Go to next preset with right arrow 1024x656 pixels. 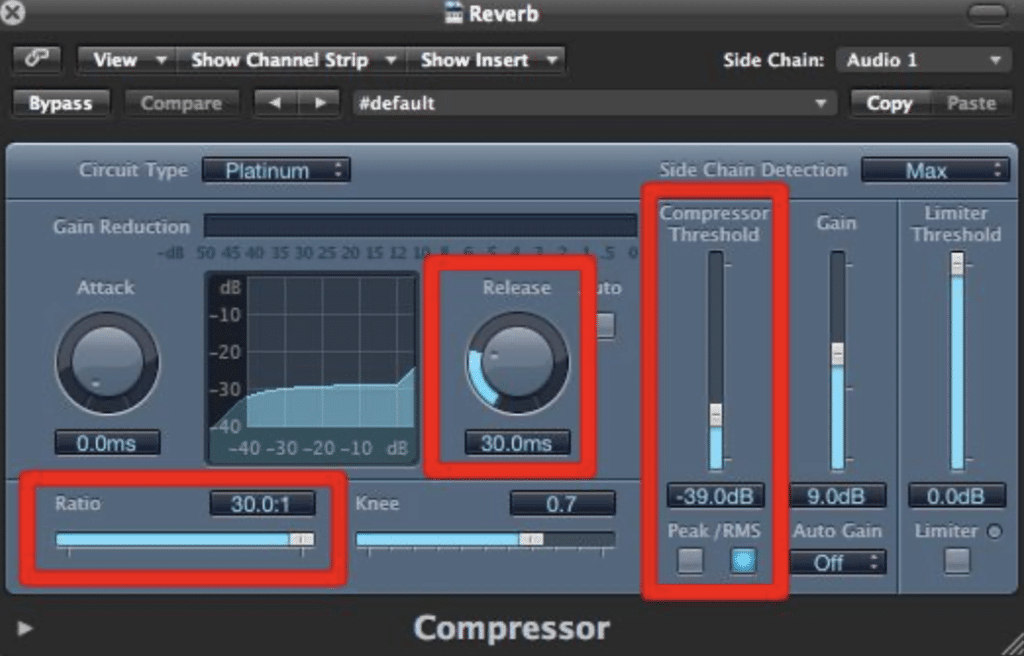(319, 103)
